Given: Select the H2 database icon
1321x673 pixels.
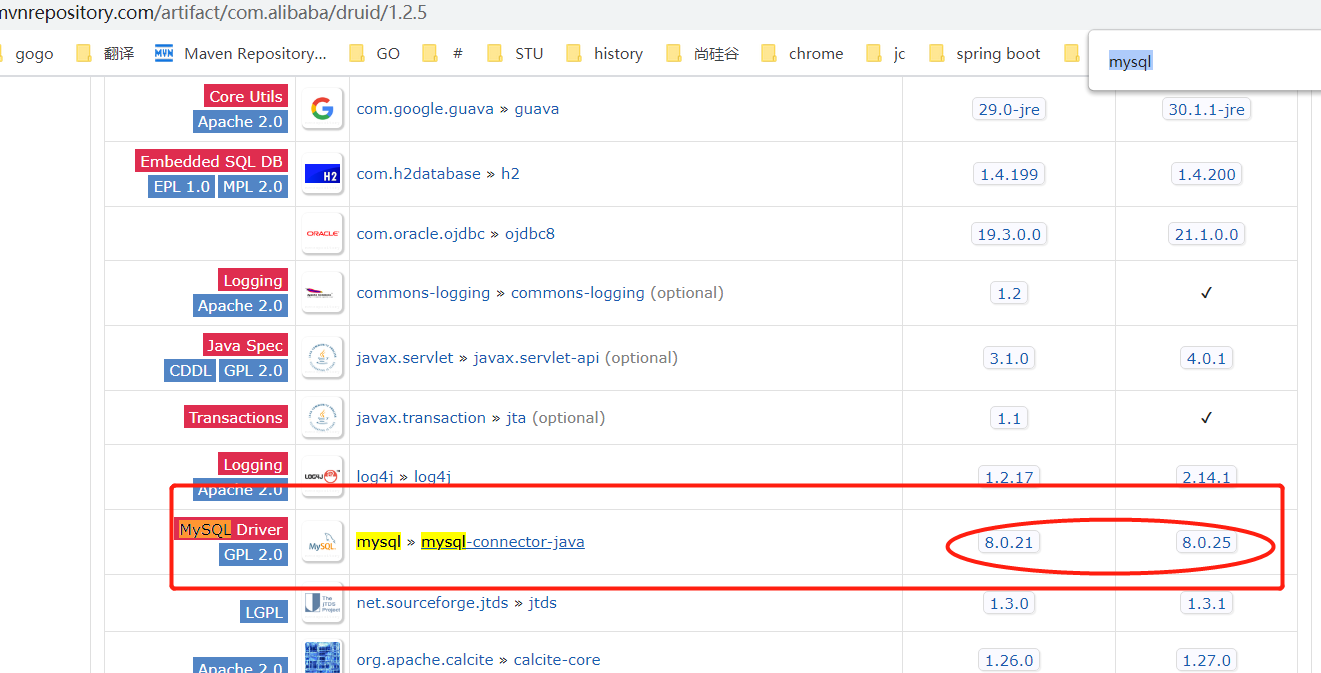Looking at the screenshot, I should 321,173.
